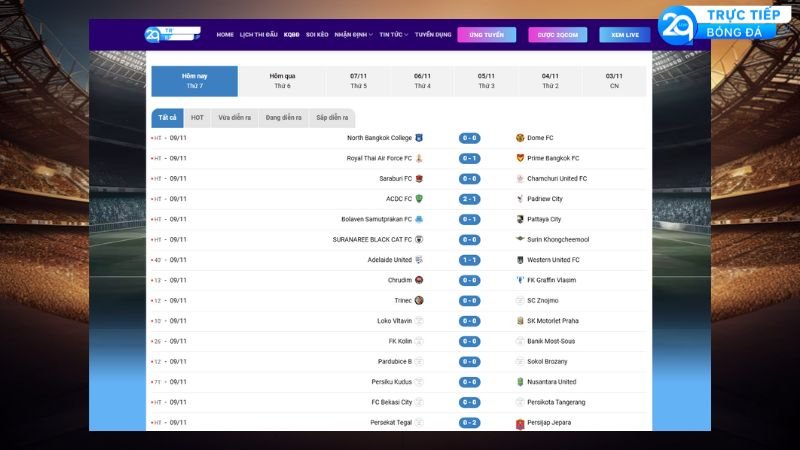Select the 03/11 CN tab
Viewport: 800px width, 450px height.
[x=614, y=81]
